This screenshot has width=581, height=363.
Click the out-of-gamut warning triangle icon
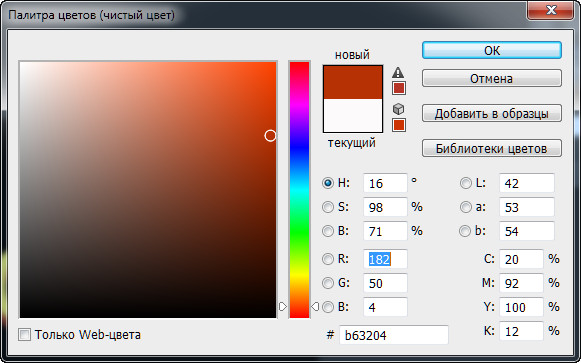[x=398, y=72]
